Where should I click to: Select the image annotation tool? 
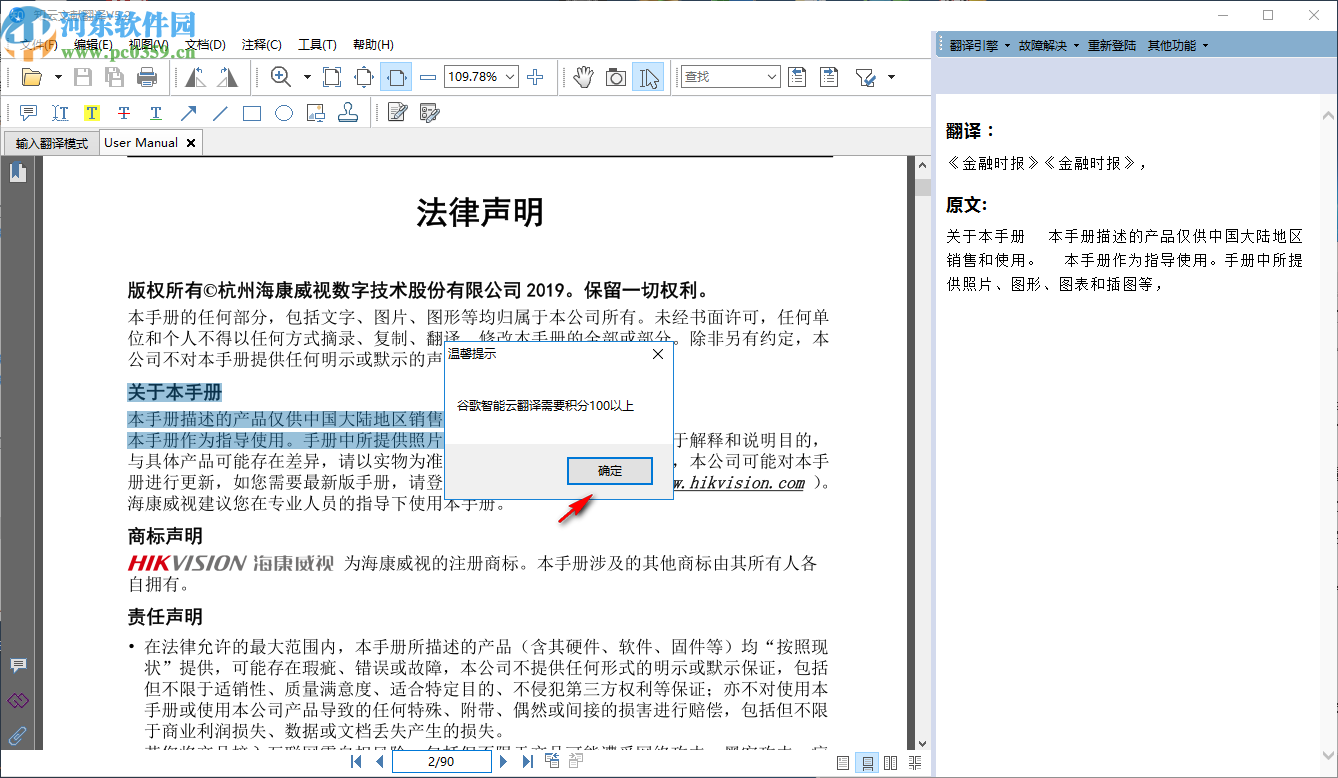316,113
